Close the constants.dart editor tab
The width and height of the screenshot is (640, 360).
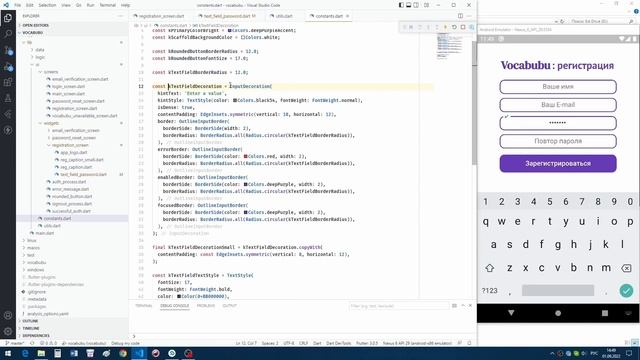tap(348, 16)
